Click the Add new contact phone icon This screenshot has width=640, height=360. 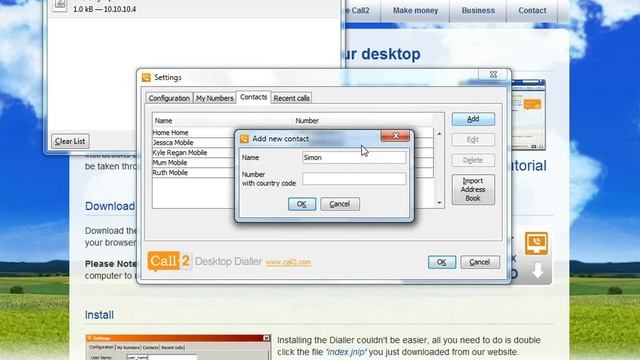(x=244, y=139)
